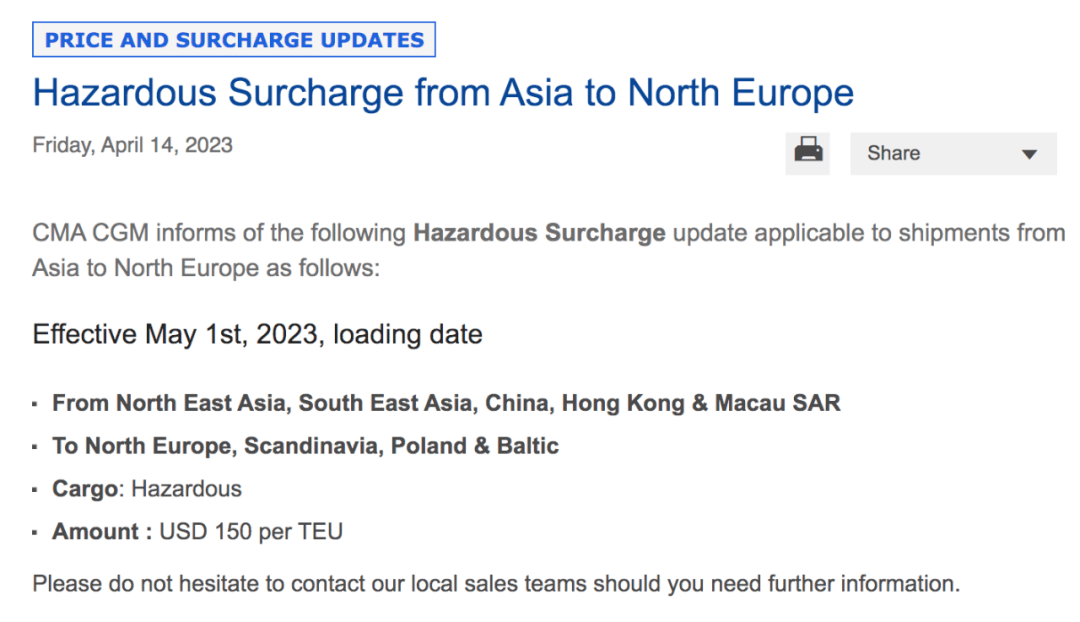
Task: Click the Asia to North Europe as follows line
Action: [206, 269]
